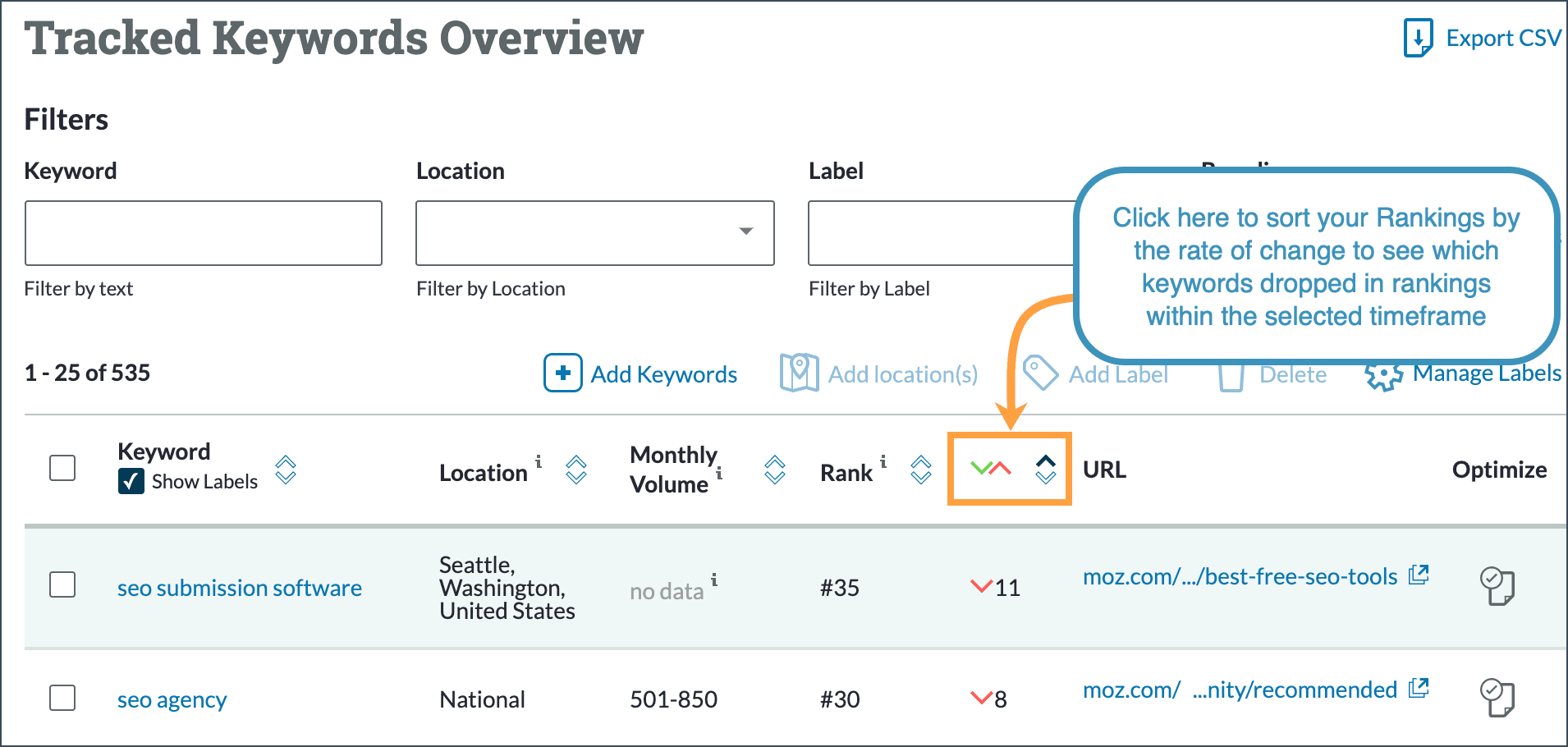This screenshot has height=747, width=1568.
Task: Uncheck the Show Labels checkbox
Action: click(x=131, y=482)
